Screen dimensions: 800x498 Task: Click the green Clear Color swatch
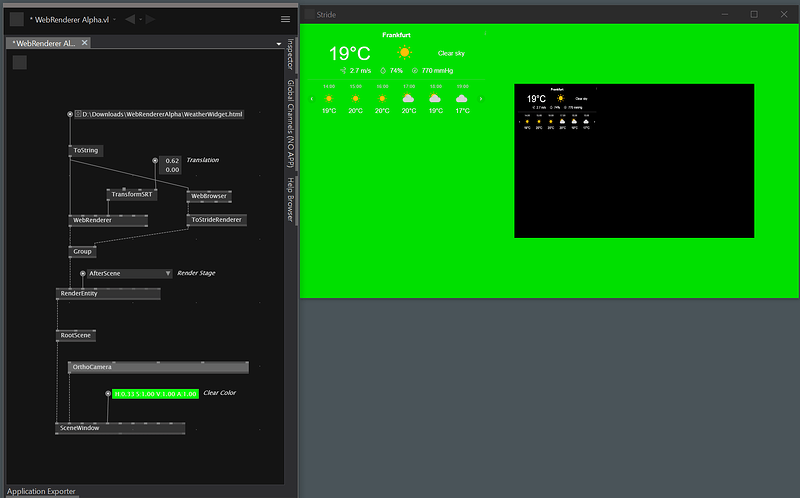point(155,394)
